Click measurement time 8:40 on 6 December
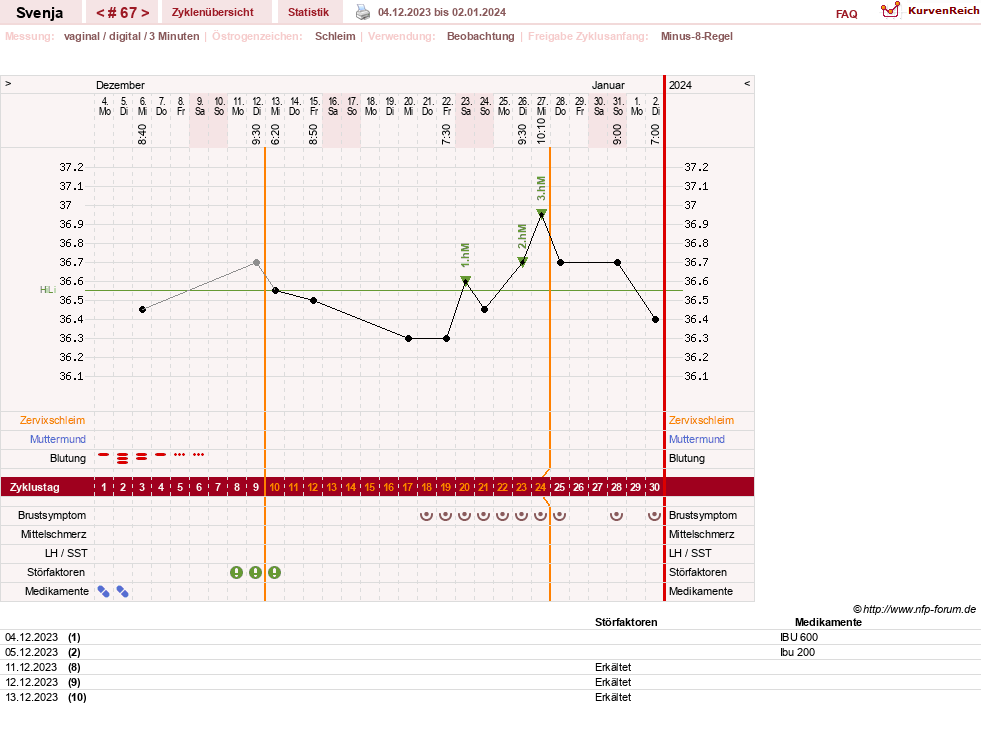The image size is (981, 741). click(143, 134)
